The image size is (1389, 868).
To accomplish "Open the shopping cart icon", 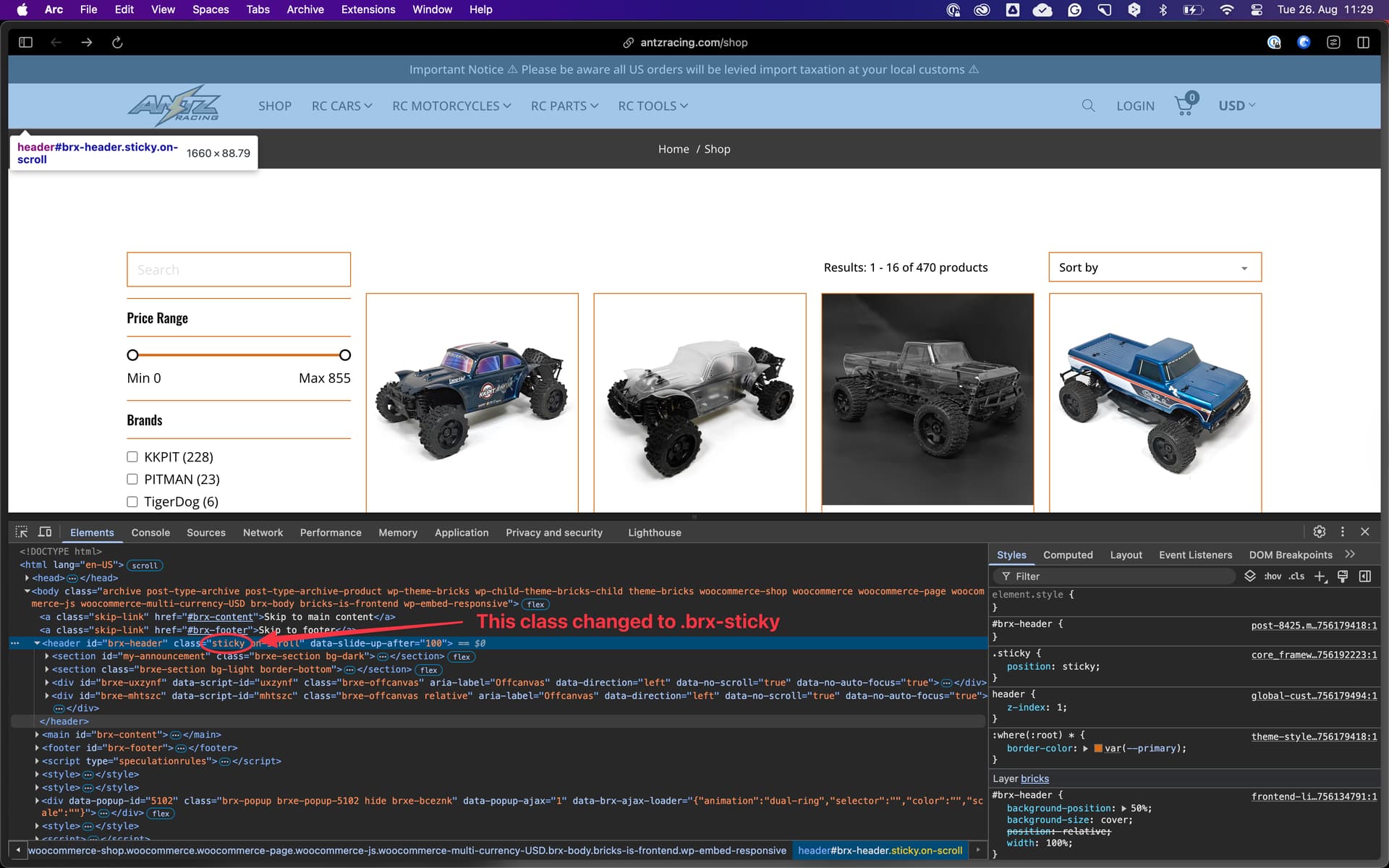I will 1185,105.
